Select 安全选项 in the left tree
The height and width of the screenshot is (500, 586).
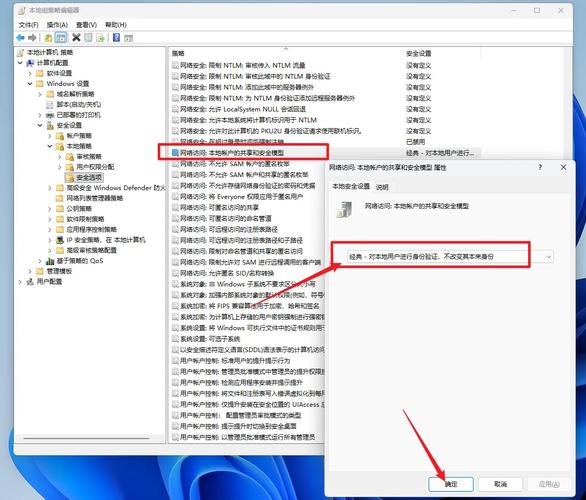click(89, 178)
